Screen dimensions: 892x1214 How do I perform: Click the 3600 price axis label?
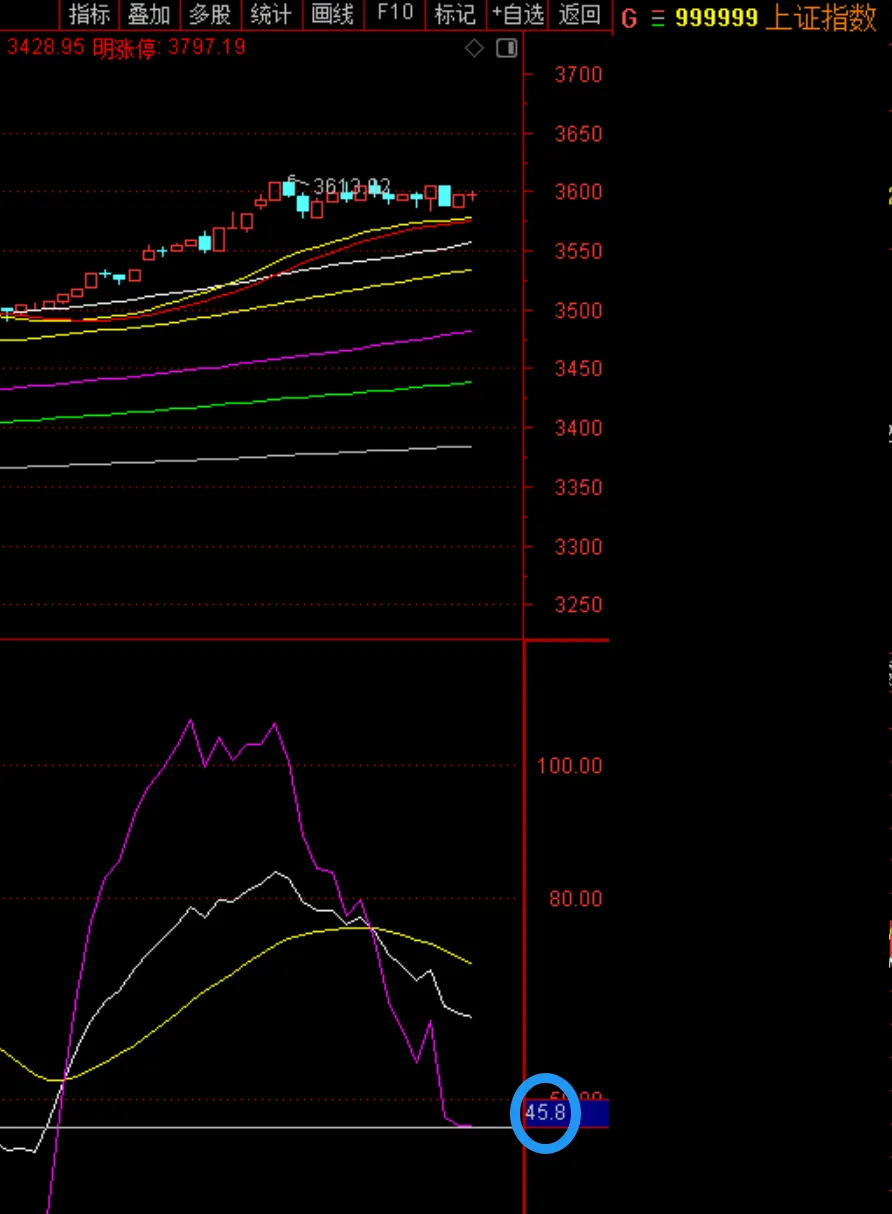[578, 192]
